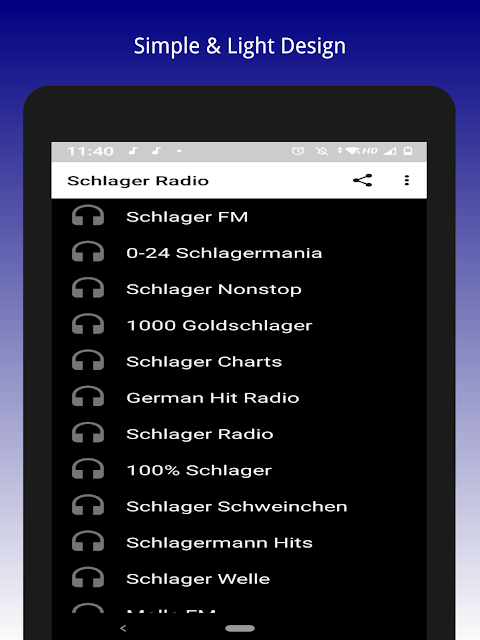Click headphone icon beside German Hit Radio
This screenshot has width=480, height=640.
[88, 397]
